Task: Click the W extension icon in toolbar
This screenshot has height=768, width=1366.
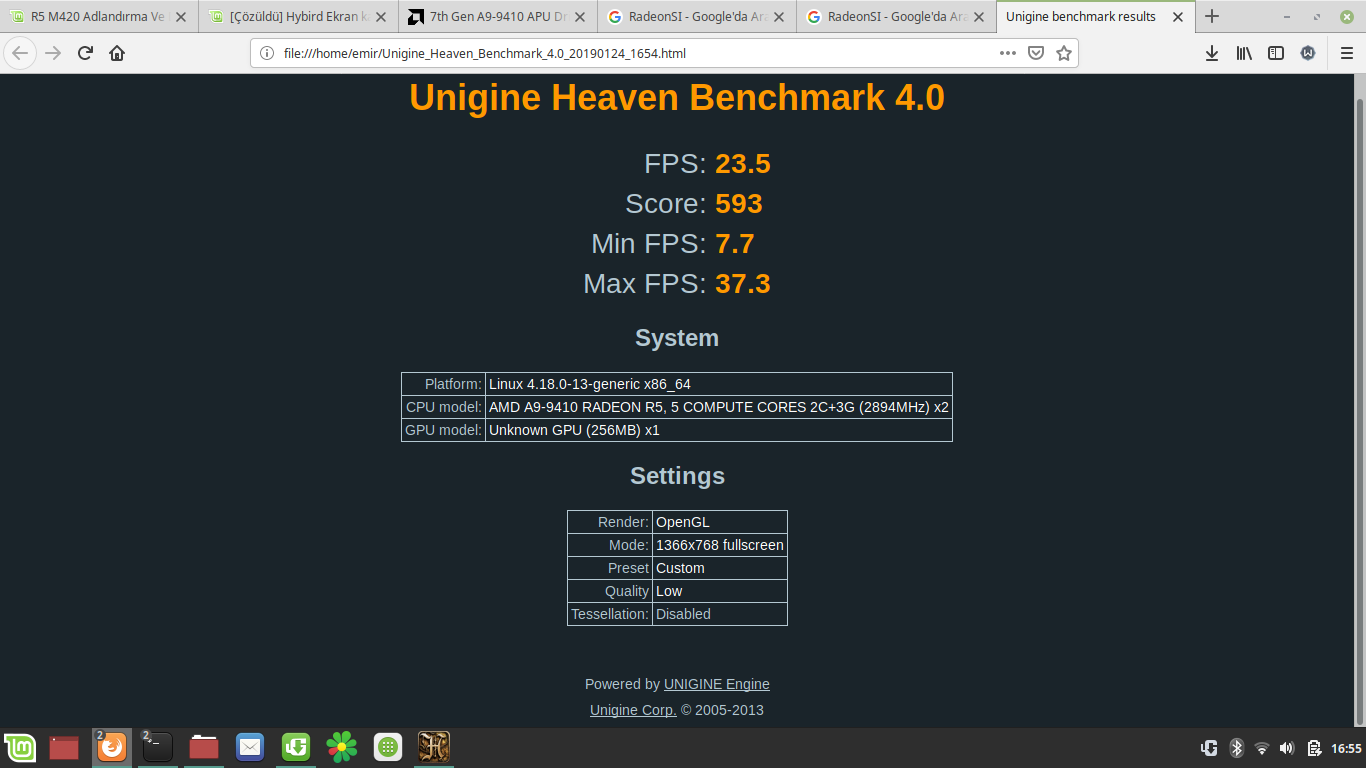Action: tap(1308, 53)
